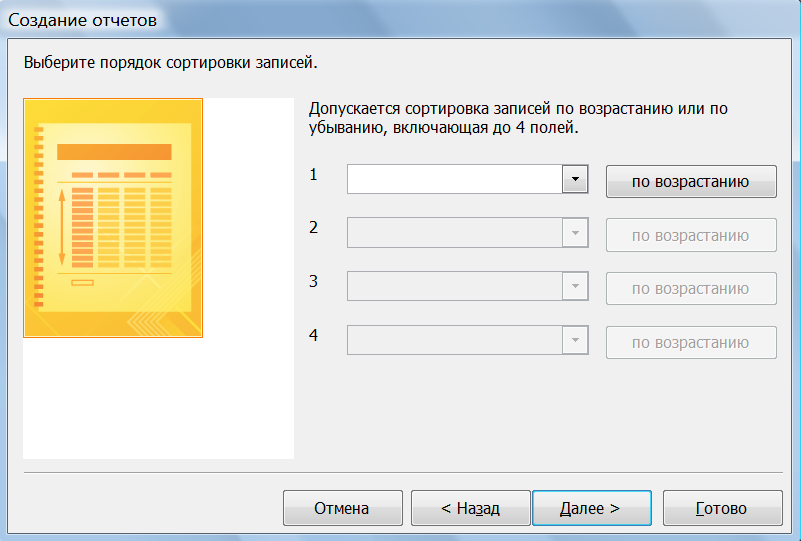Click the Отмена button

pyautogui.click(x=343, y=508)
